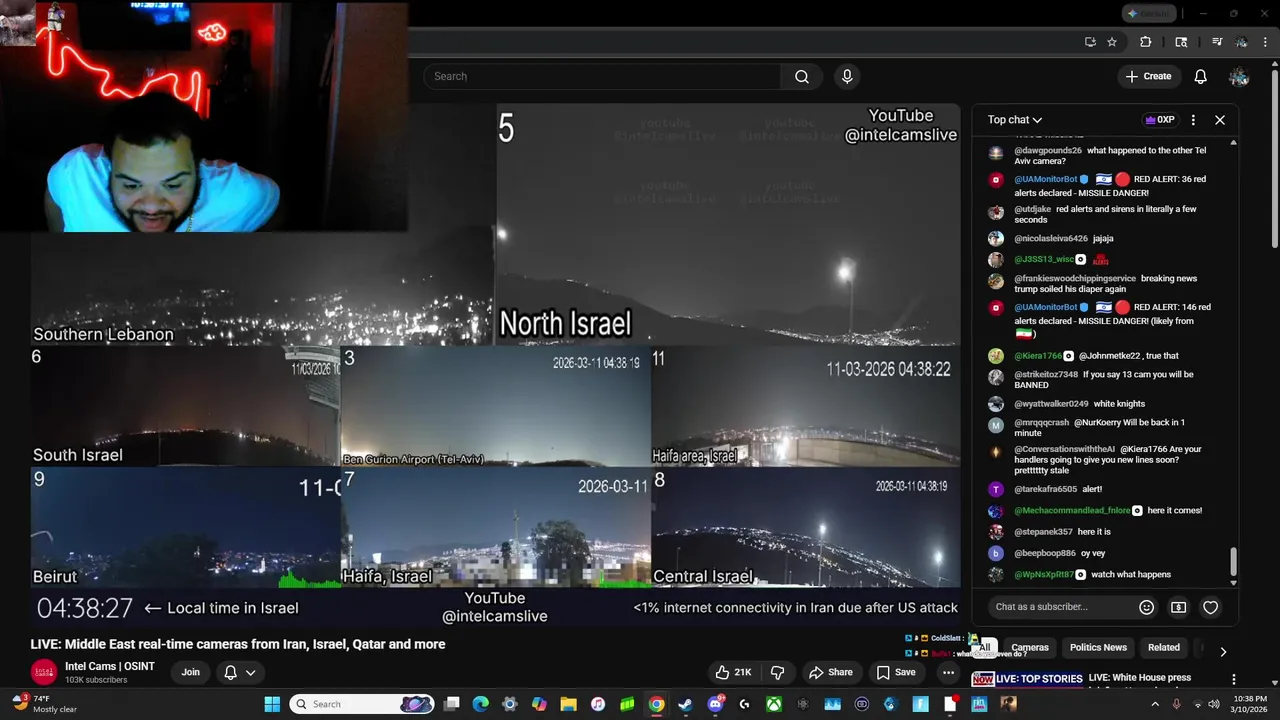Open menu for White House press video

[1233, 679]
